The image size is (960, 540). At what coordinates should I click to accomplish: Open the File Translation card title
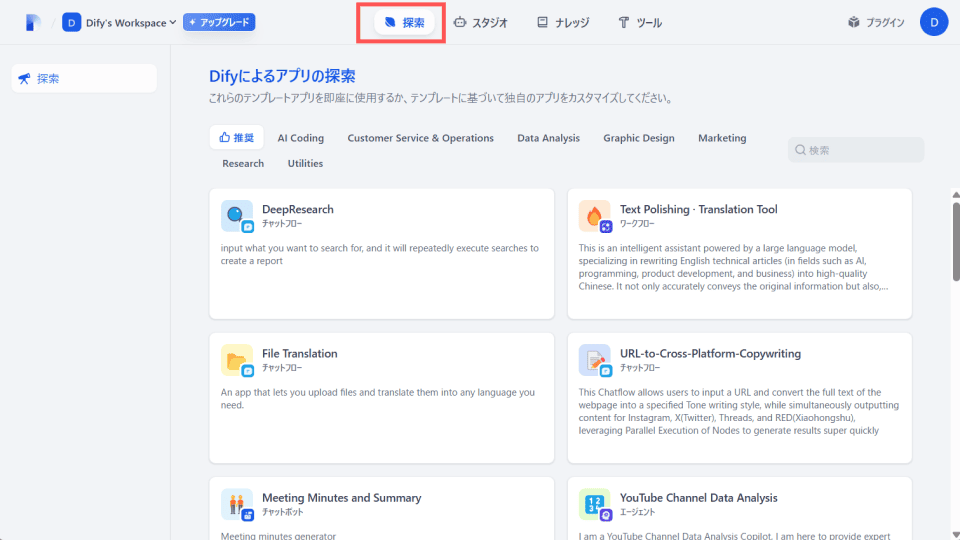[x=299, y=353]
